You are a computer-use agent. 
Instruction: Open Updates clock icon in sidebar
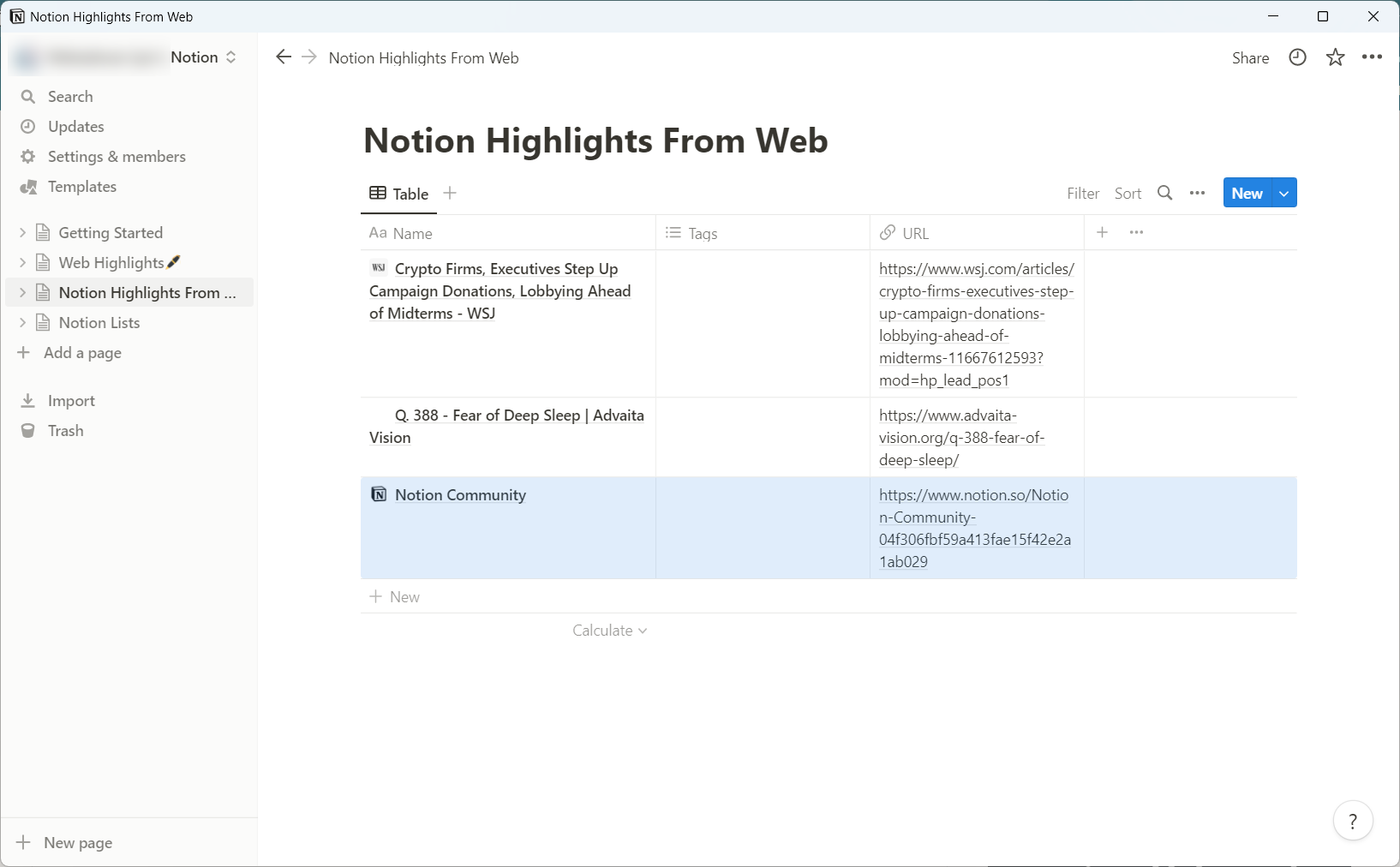click(28, 127)
